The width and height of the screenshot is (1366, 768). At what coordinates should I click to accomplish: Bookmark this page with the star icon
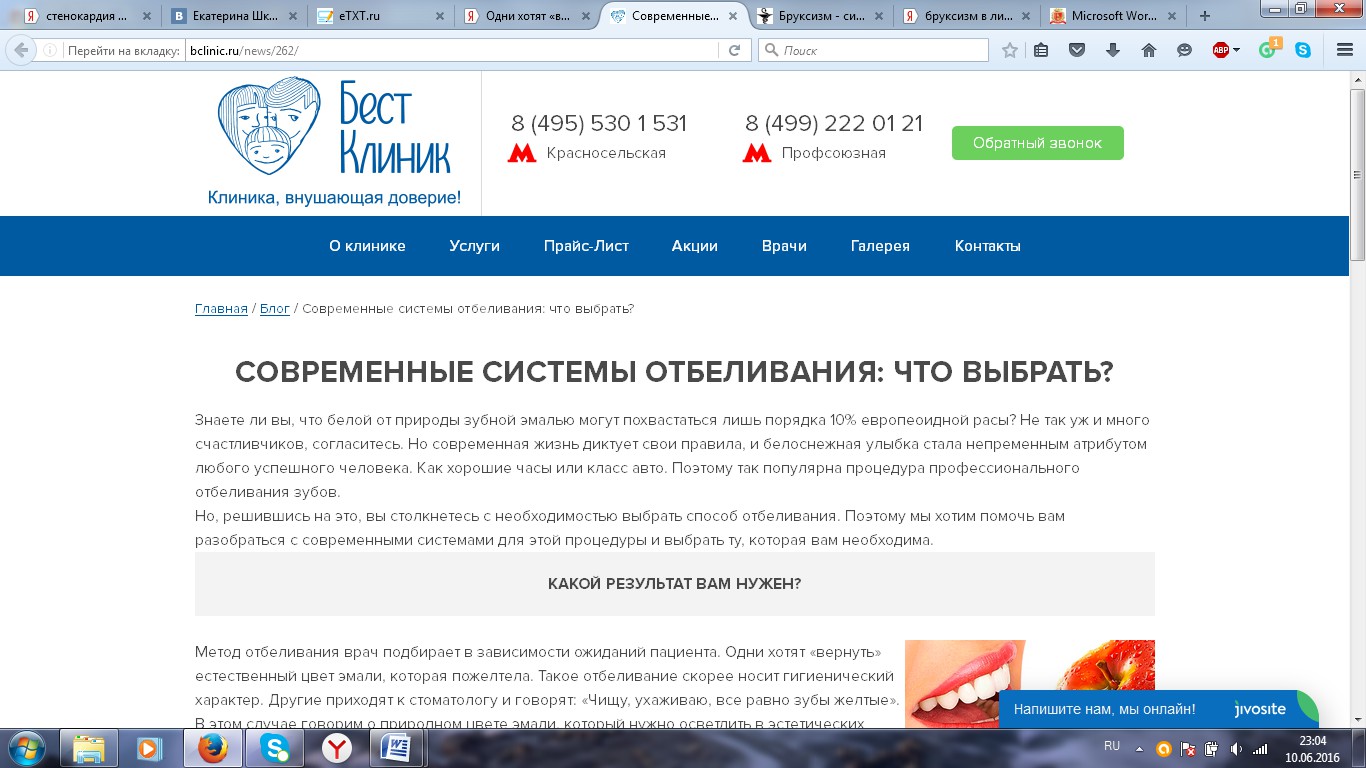coord(1010,50)
